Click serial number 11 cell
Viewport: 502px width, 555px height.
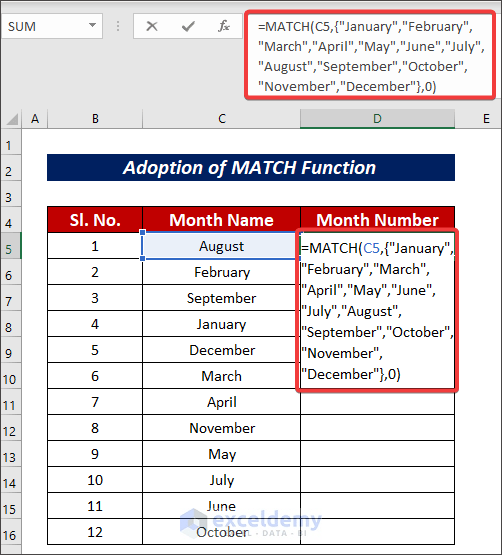tap(95, 506)
